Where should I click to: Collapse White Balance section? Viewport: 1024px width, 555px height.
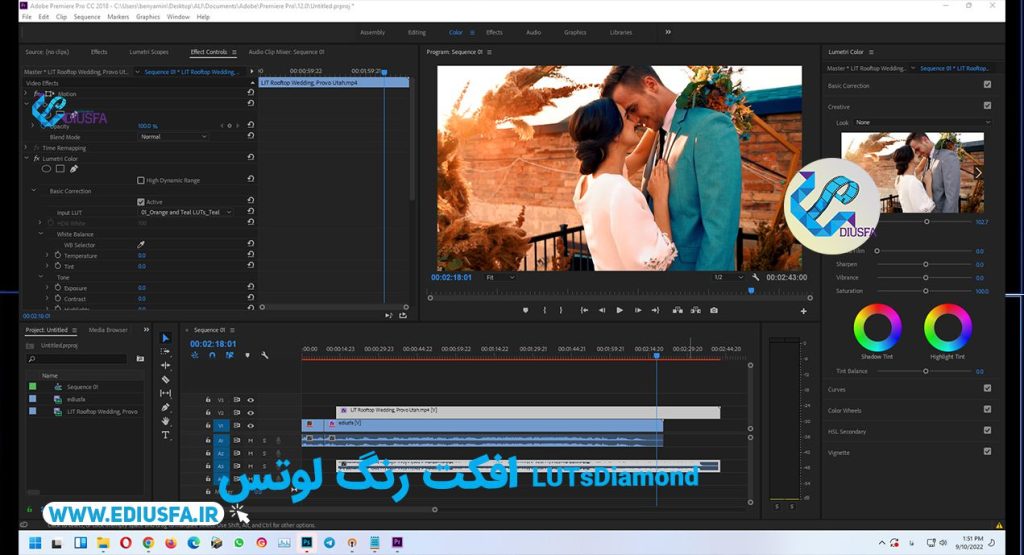[x=40, y=234]
